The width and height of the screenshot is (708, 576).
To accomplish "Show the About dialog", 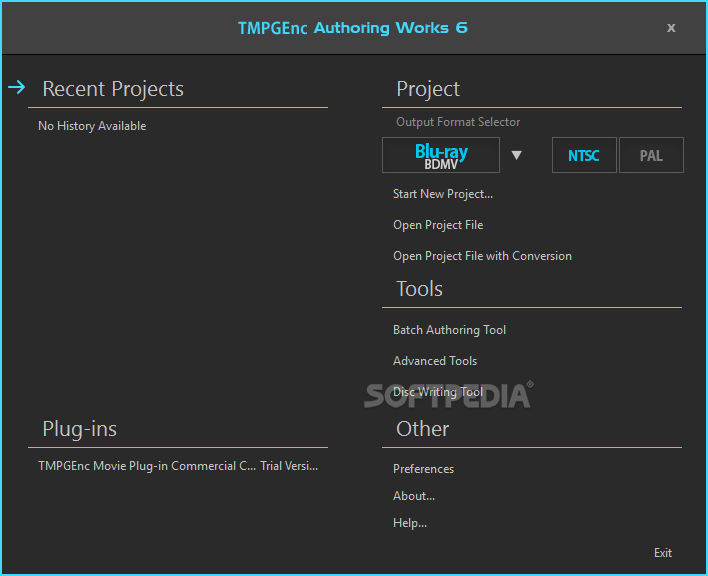I will (414, 496).
